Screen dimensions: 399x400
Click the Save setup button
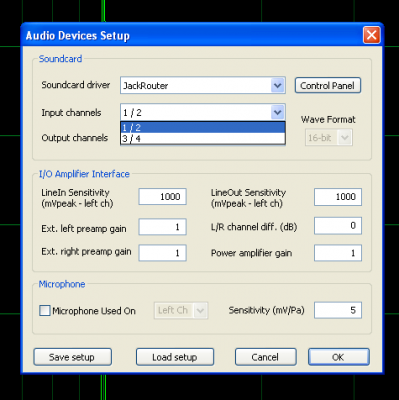[72, 357]
